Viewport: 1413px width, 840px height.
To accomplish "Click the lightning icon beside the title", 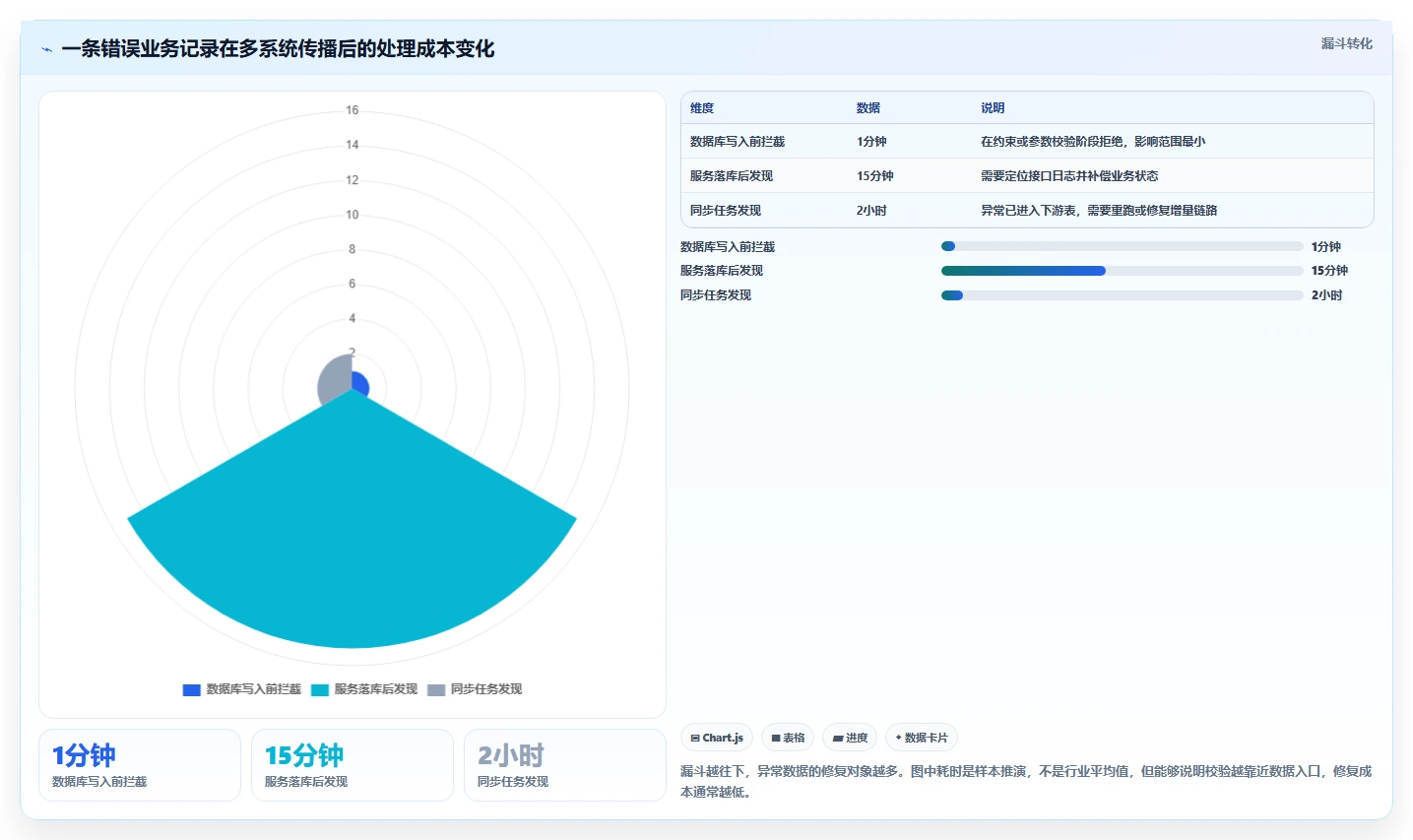I will [46, 49].
